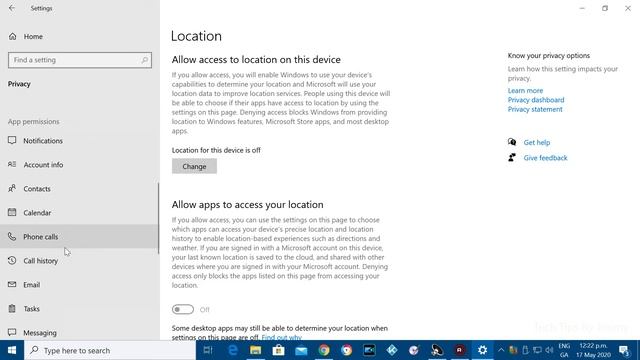Viewport: 640px width, 360px height.
Task: Click the Give feedback person icon
Action: pyautogui.click(x=512, y=158)
